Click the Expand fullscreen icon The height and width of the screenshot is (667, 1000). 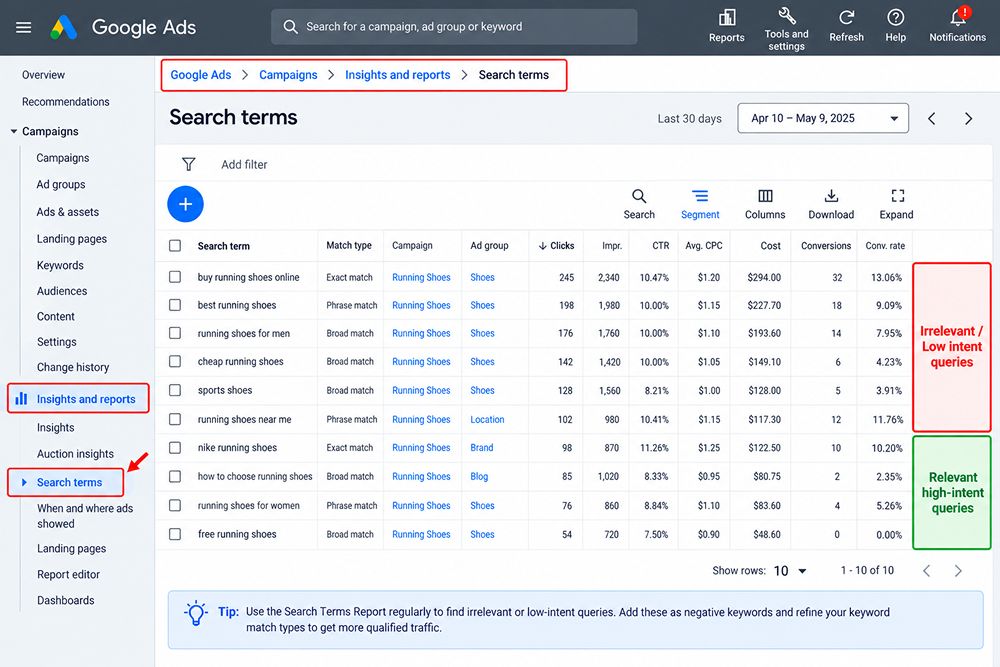pos(897,196)
